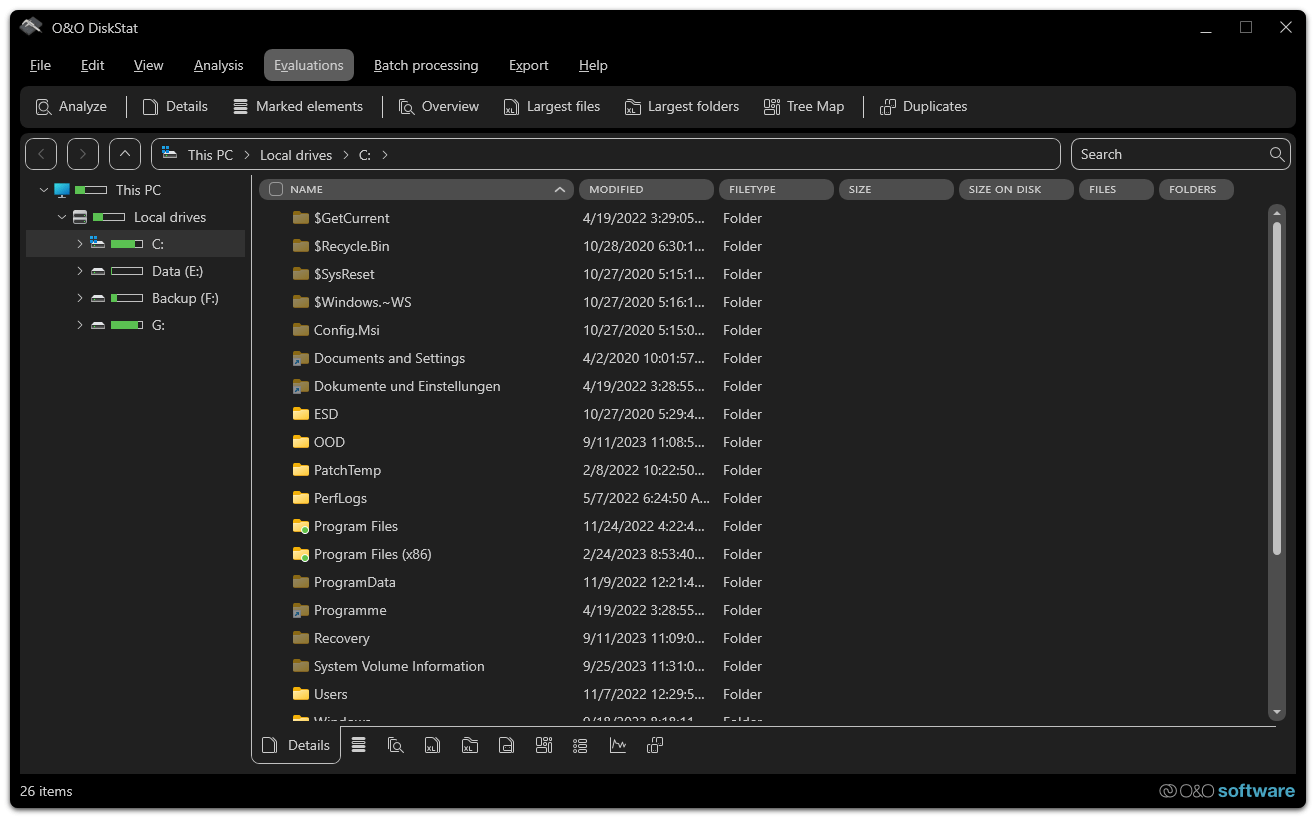The width and height of the screenshot is (1316, 818).
Task: Show Largest folders from the top toolbar
Action: 681,106
